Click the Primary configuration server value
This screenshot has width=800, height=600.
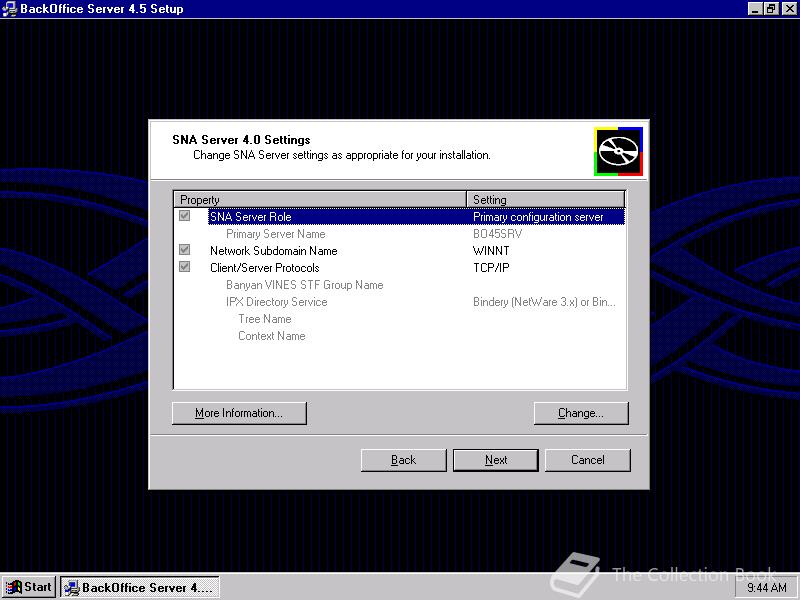pyautogui.click(x=538, y=217)
